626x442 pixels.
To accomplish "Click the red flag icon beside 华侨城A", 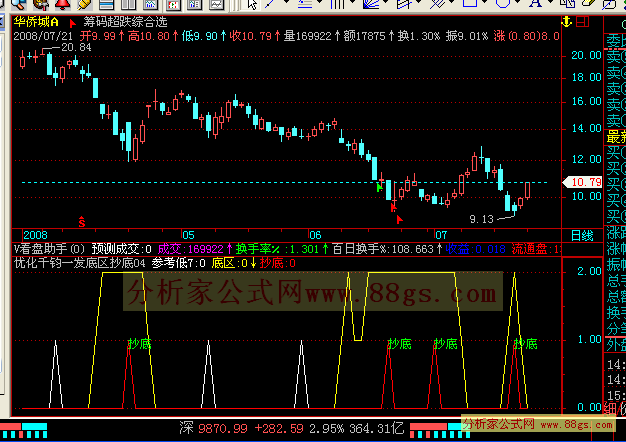I will (x=72, y=23).
